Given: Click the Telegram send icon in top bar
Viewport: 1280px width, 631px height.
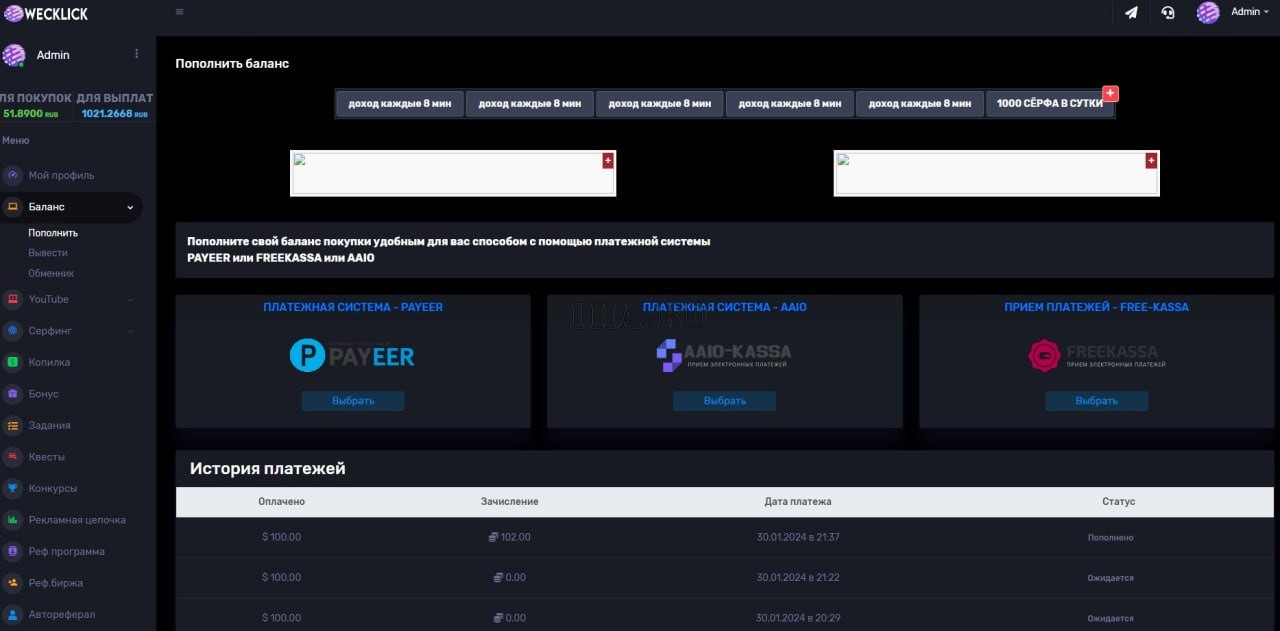Looking at the screenshot, I should 1130,13.
